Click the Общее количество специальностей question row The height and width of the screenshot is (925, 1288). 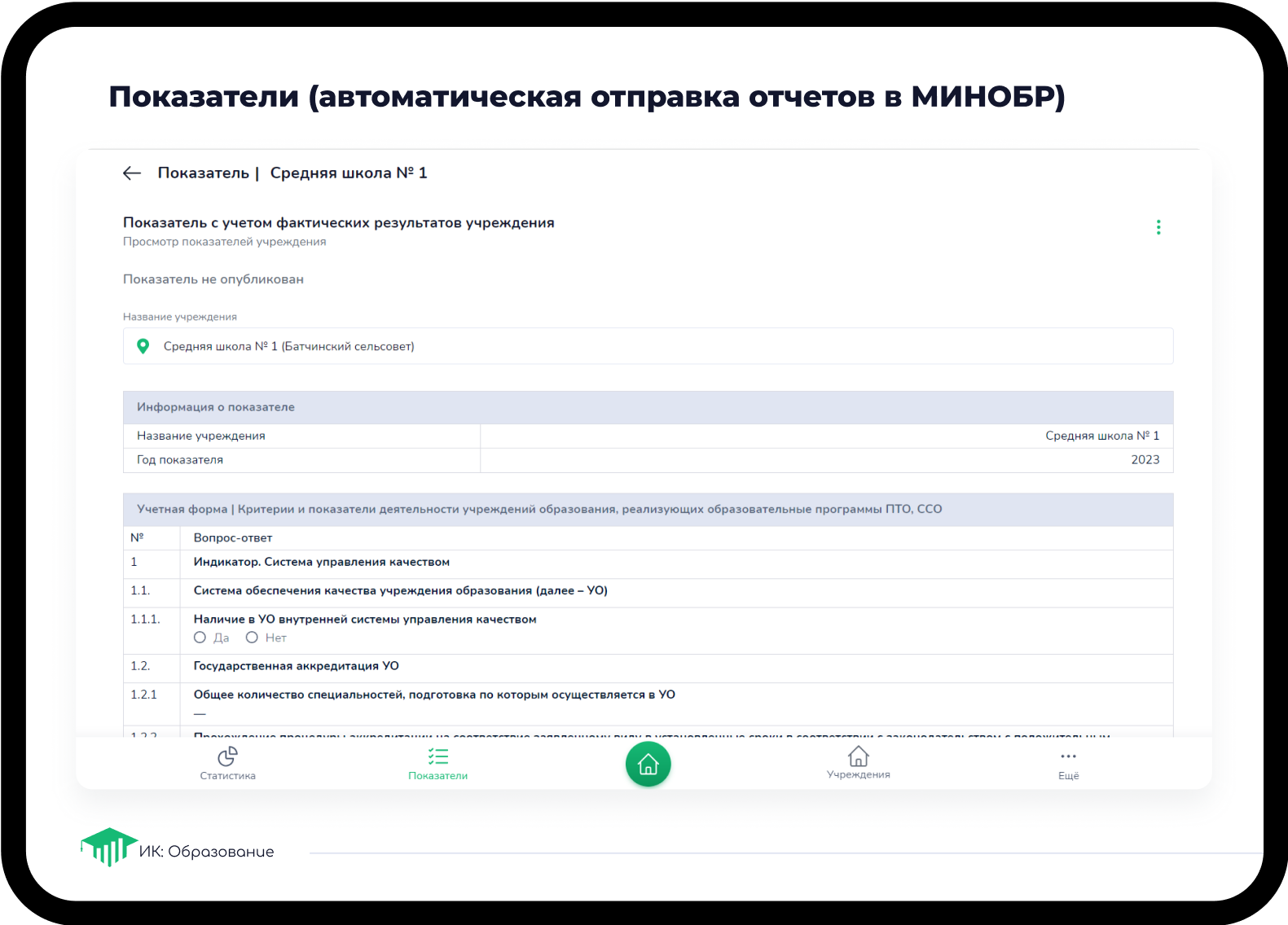tap(434, 695)
